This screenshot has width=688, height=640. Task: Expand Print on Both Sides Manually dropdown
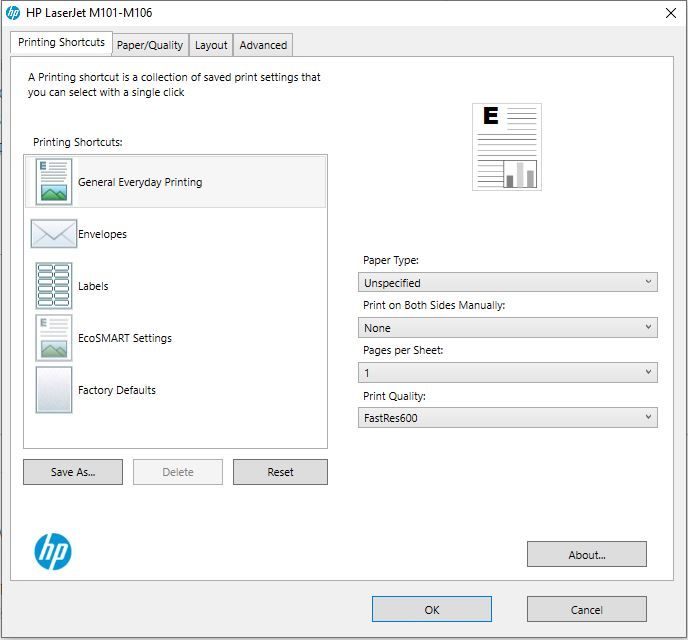(507, 328)
